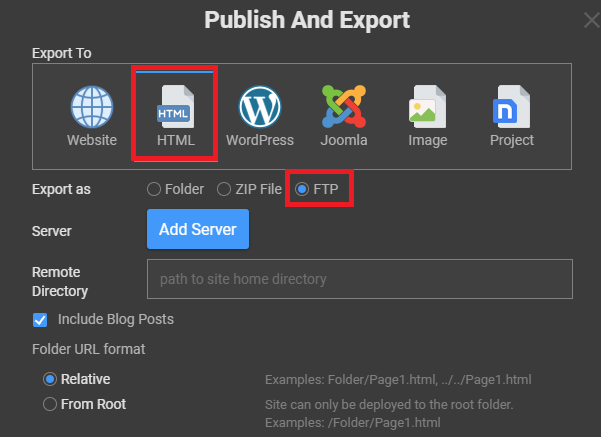This screenshot has width=601, height=437.
Task: Focus the Remote Directory path field
Action: [x=360, y=279]
